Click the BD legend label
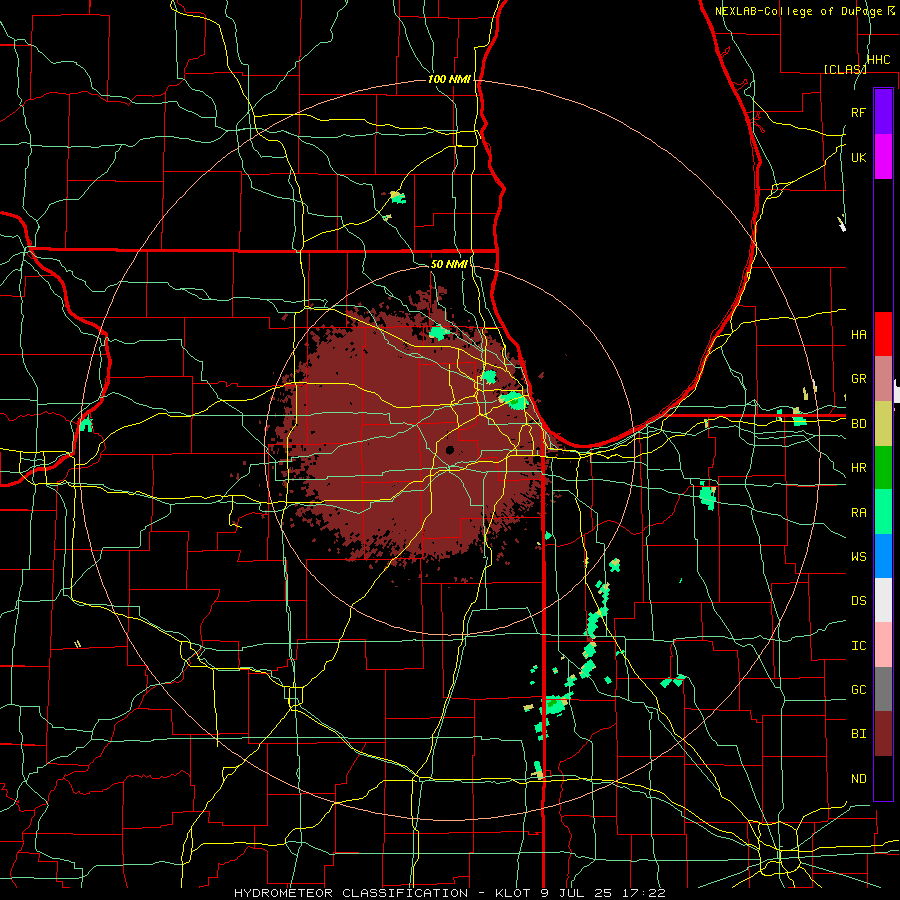The image size is (900, 900). (x=858, y=424)
